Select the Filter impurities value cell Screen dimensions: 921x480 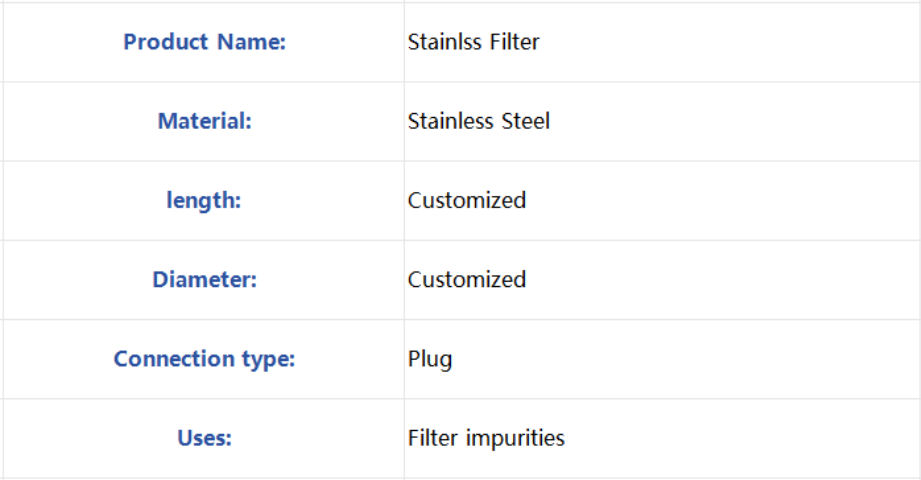click(x=663, y=438)
